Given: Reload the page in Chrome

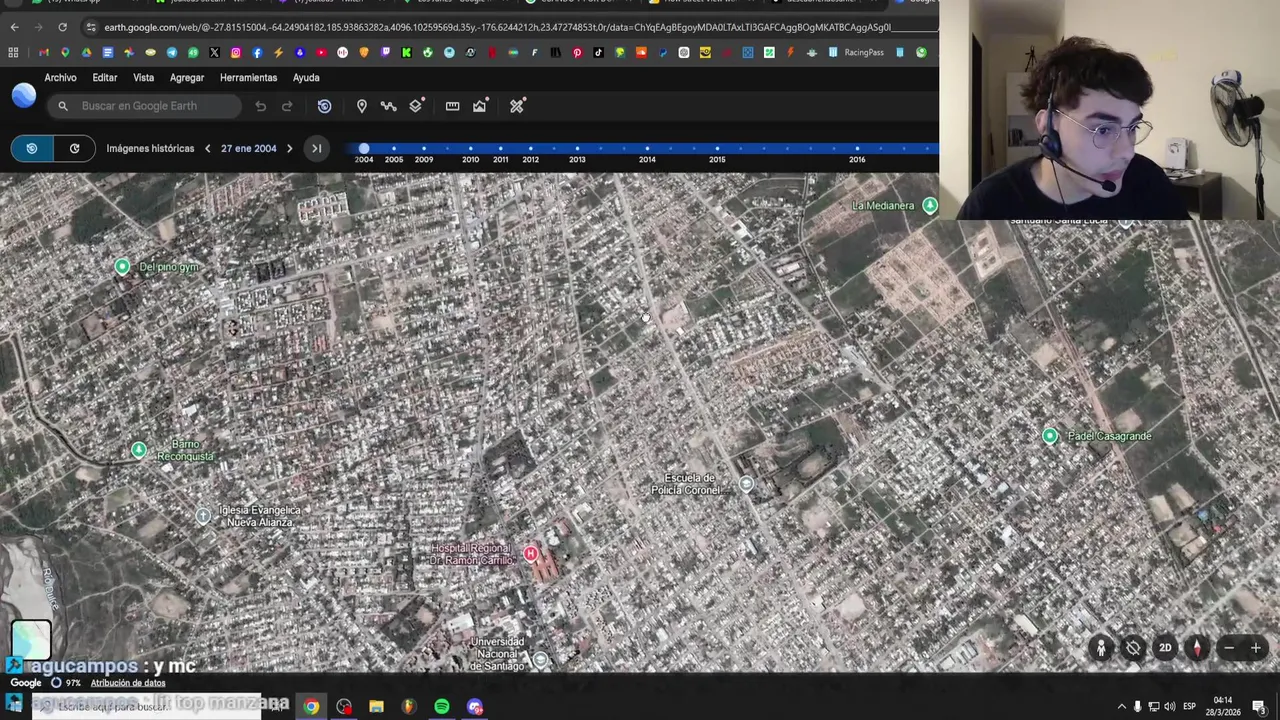Looking at the screenshot, I should 62,27.
